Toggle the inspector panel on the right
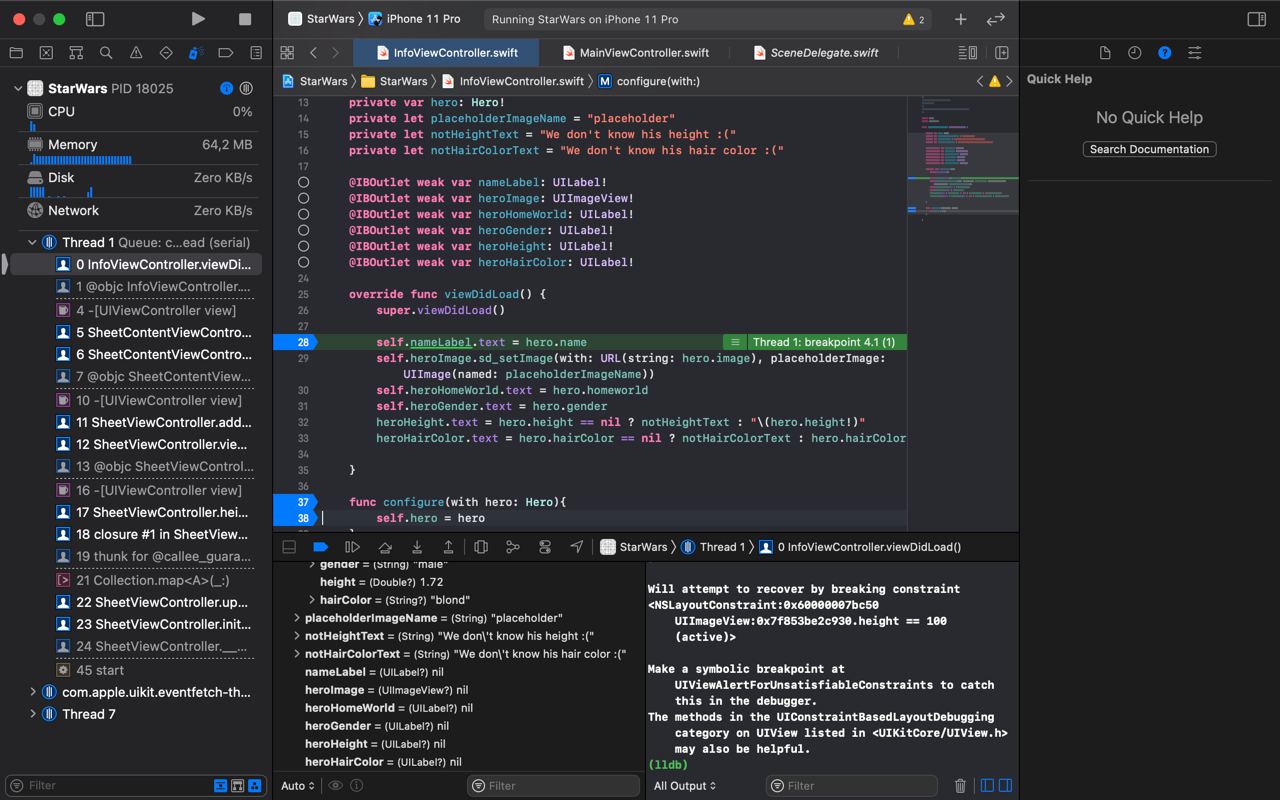This screenshot has width=1280, height=800. [x=1257, y=19]
